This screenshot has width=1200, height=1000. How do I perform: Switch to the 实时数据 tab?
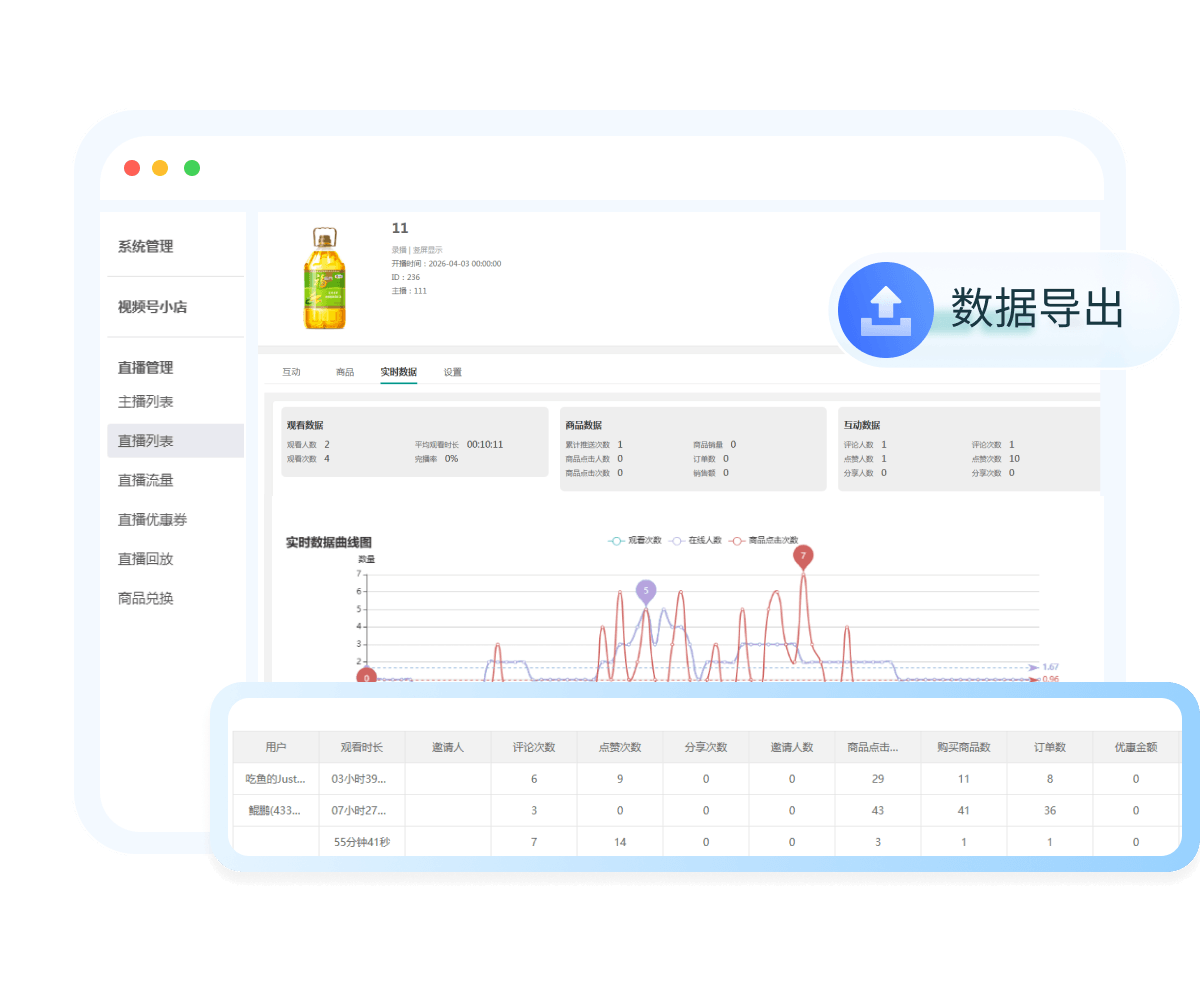tap(398, 372)
